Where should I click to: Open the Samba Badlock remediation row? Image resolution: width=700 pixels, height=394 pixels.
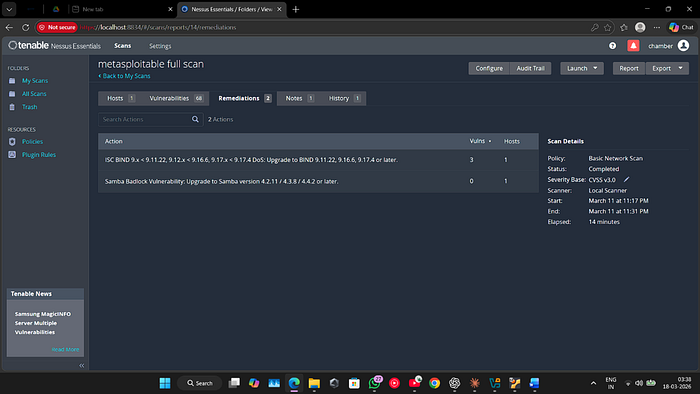pos(318,181)
